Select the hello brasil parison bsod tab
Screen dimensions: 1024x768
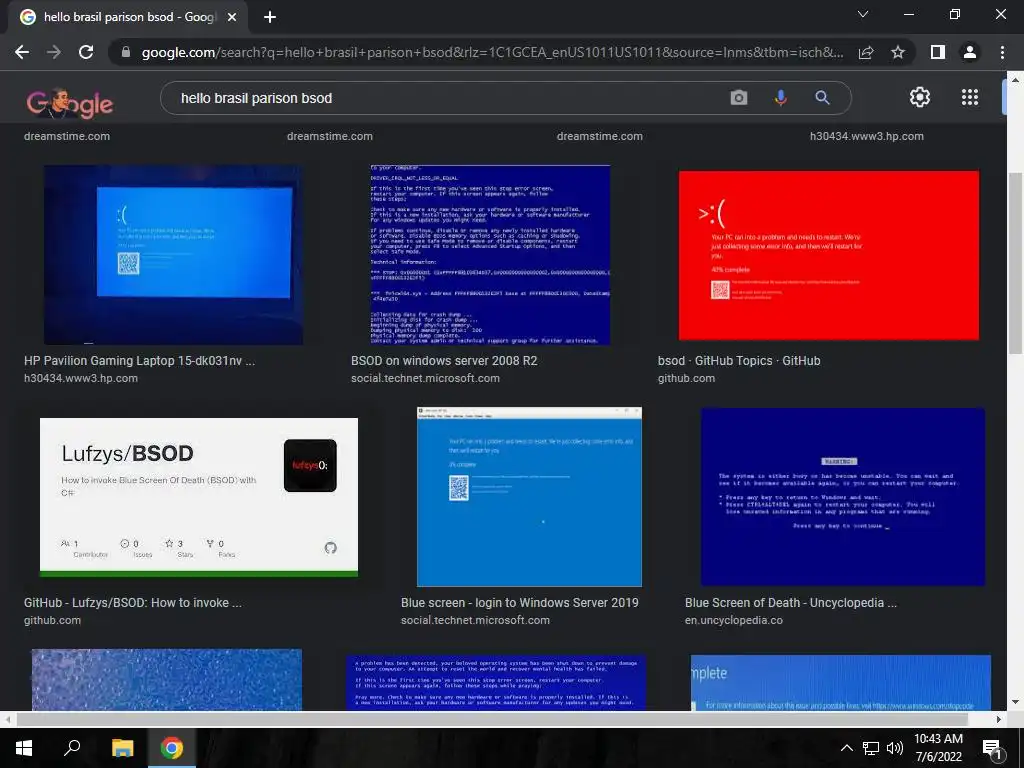(x=128, y=18)
